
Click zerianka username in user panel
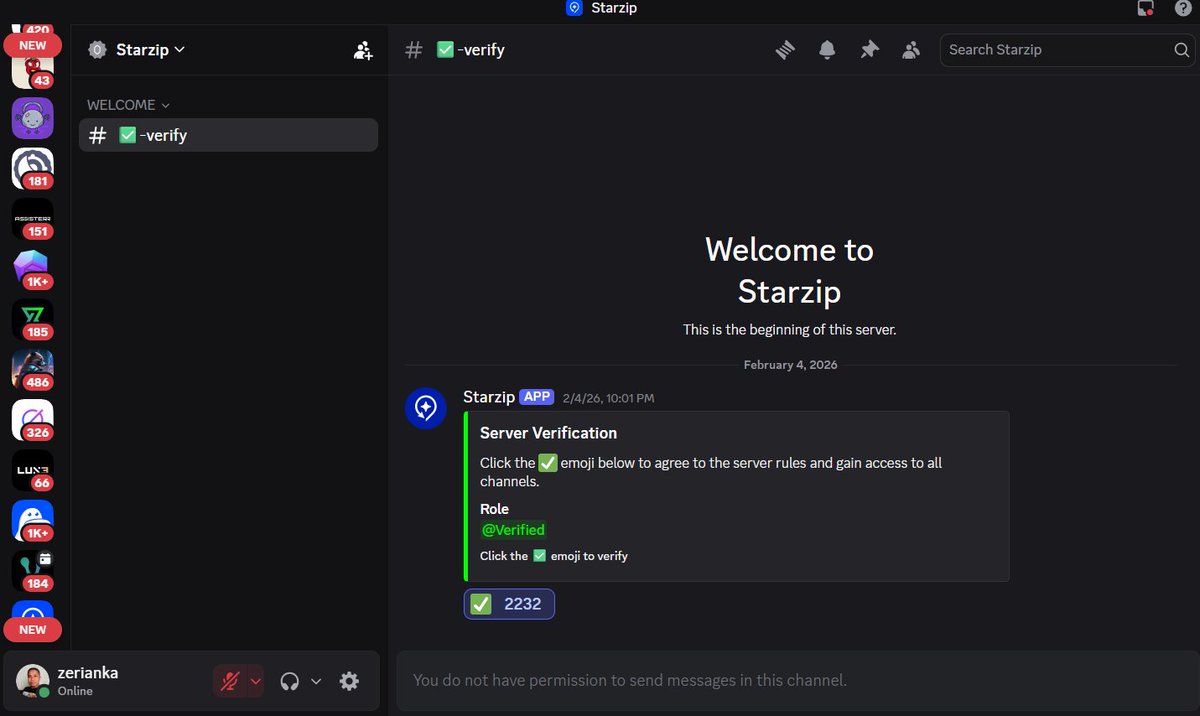88,673
